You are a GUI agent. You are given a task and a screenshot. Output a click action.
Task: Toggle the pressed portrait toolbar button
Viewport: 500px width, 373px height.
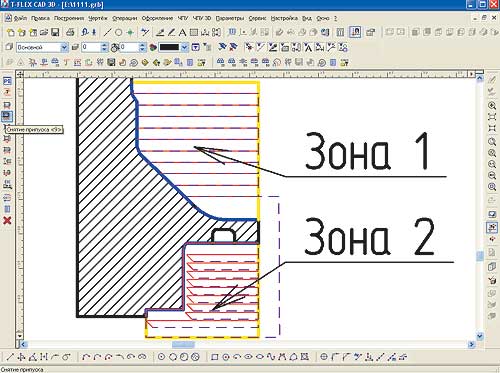[355, 32]
